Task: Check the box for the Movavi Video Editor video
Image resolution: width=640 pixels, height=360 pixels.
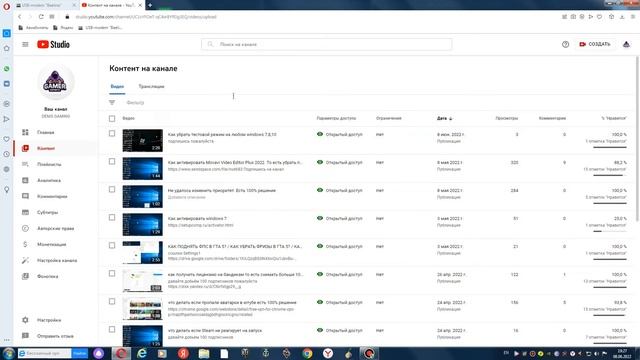Action: pyautogui.click(x=112, y=162)
